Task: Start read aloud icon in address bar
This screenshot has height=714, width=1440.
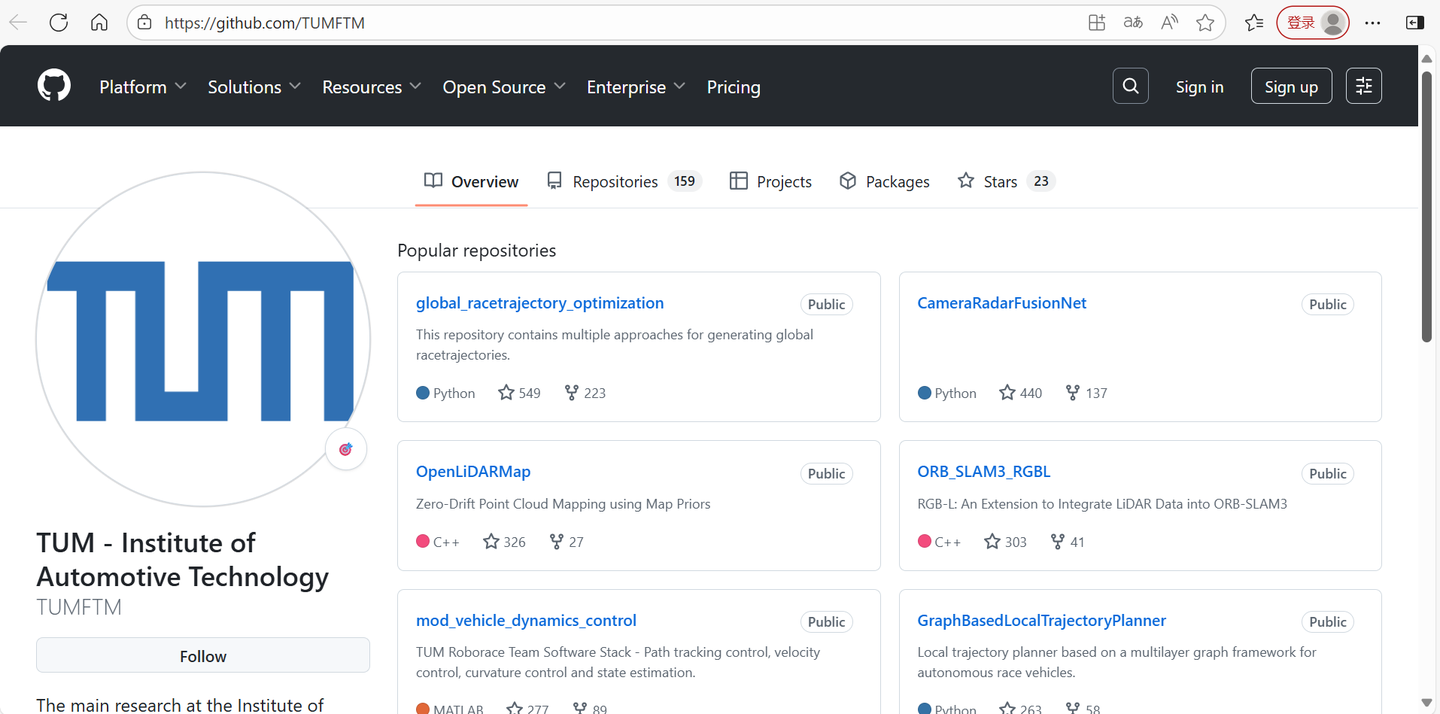Action: (x=1169, y=22)
